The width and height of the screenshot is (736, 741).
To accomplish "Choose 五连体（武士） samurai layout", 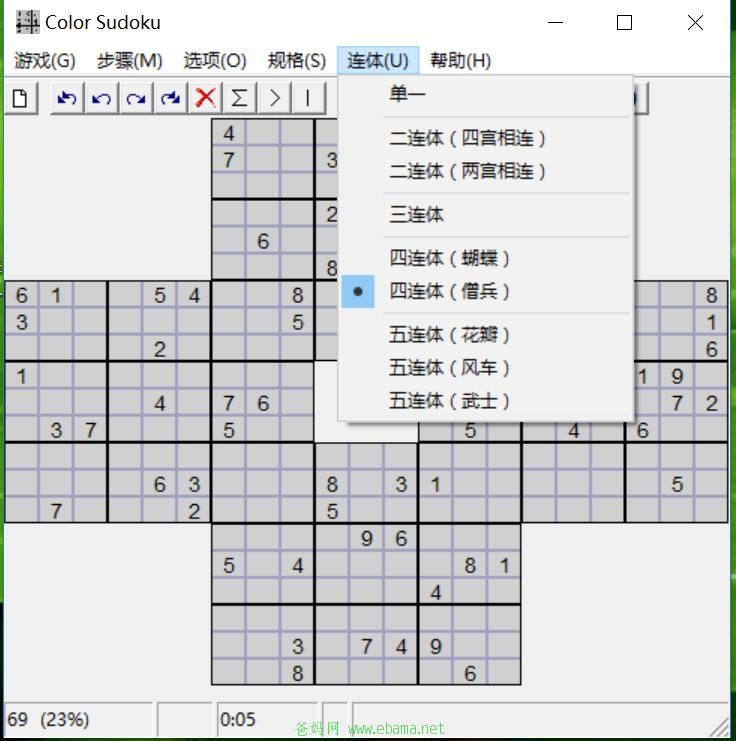I will coord(486,401).
